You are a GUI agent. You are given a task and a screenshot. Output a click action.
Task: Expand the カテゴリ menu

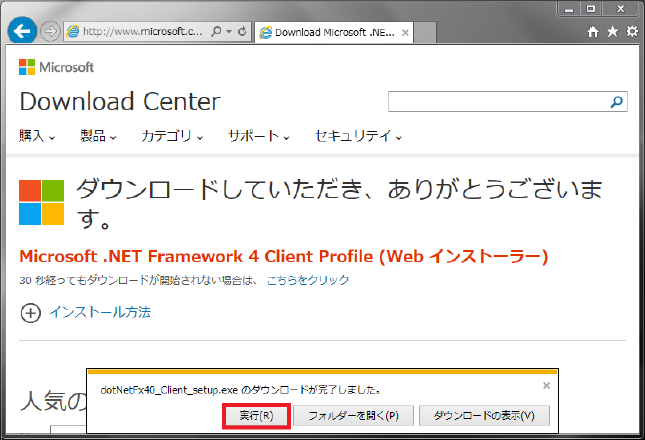[x=172, y=136]
